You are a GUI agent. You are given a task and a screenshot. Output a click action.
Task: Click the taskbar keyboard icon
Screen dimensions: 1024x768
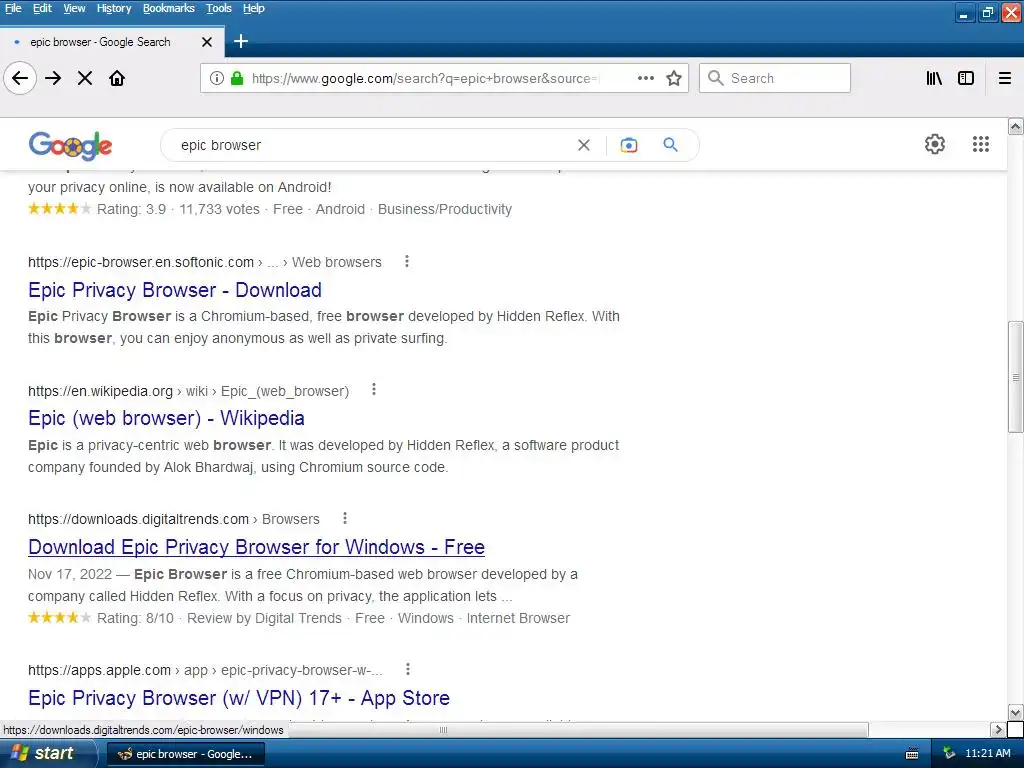(x=912, y=754)
